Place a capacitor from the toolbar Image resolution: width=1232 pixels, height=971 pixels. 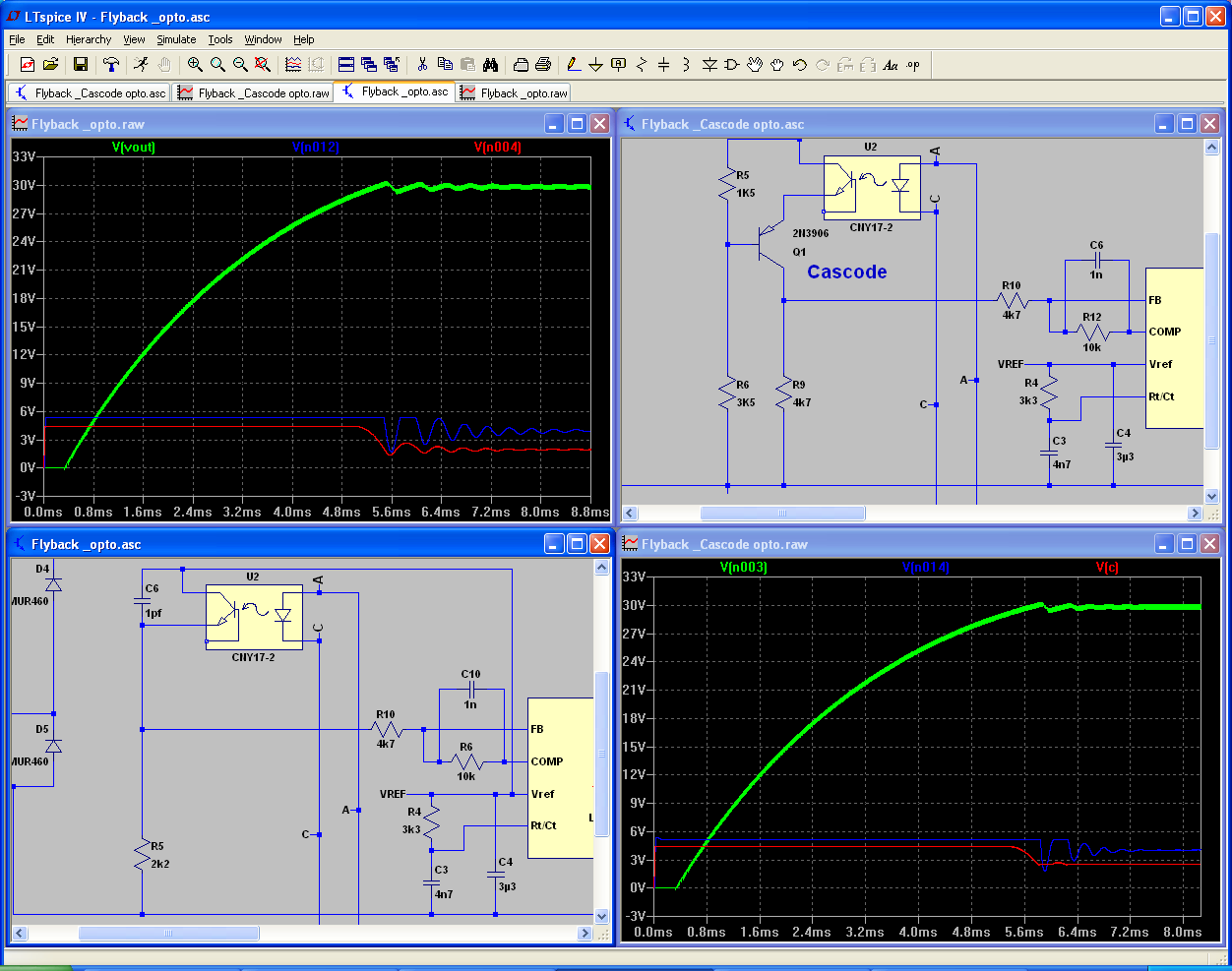tap(664, 65)
